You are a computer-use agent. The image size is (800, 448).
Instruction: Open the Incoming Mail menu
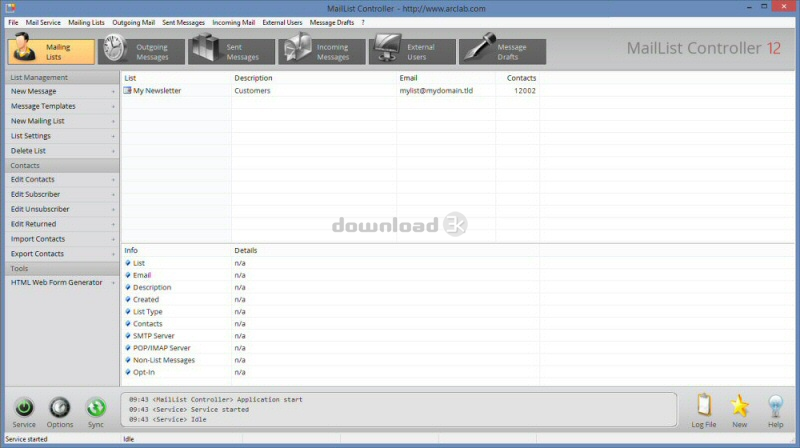(x=233, y=22)
